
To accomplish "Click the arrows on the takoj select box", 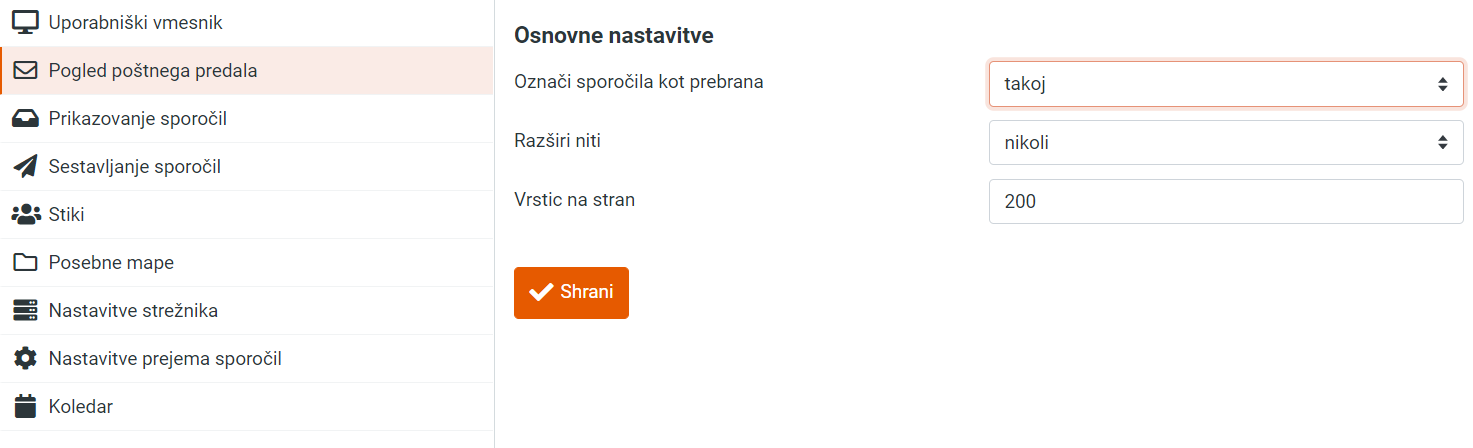I will click(x=1443, y=84).
